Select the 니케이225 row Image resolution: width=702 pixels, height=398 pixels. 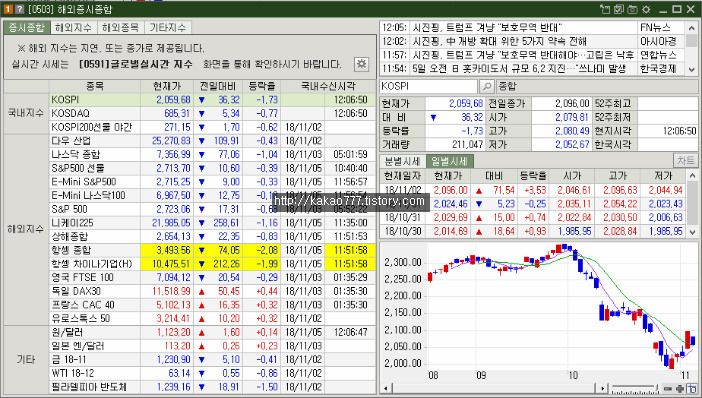coord(212,223)
